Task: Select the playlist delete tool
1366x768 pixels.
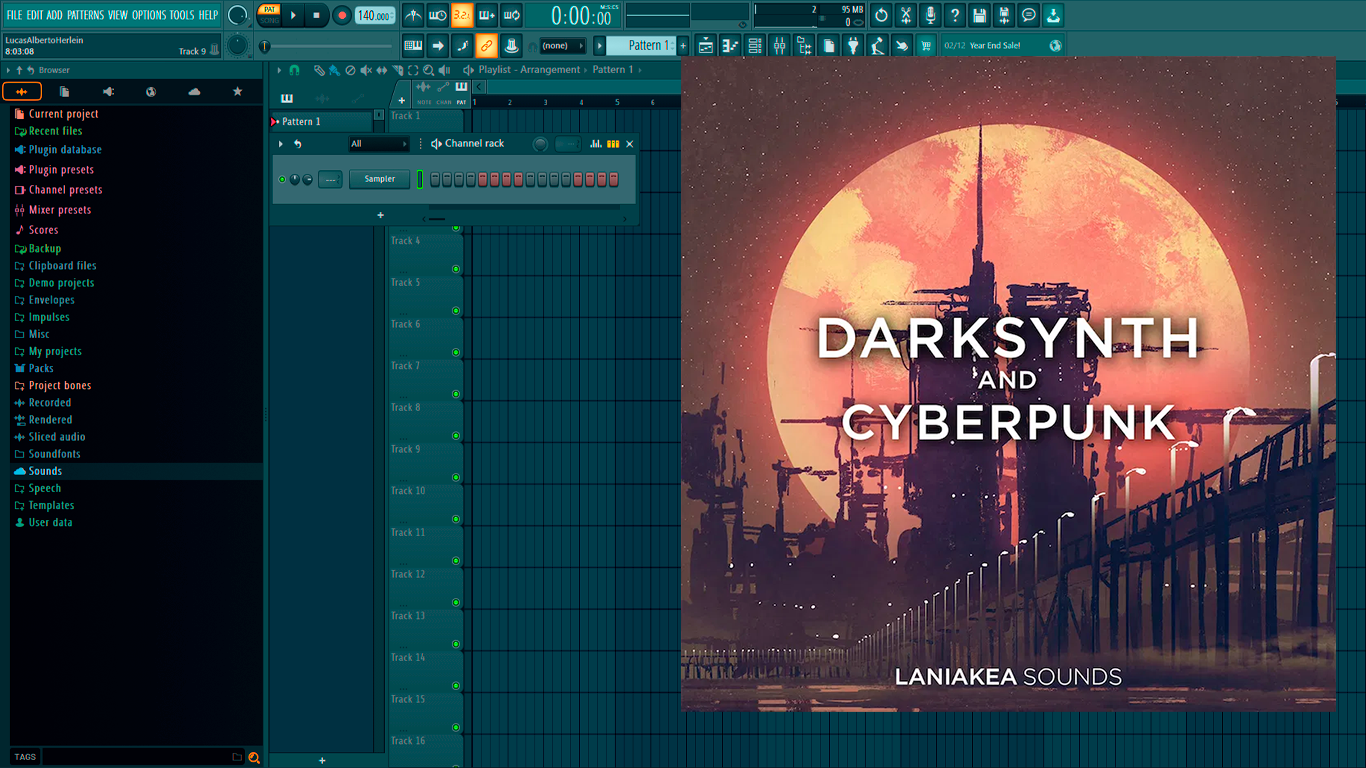Action: coord(350,70)
